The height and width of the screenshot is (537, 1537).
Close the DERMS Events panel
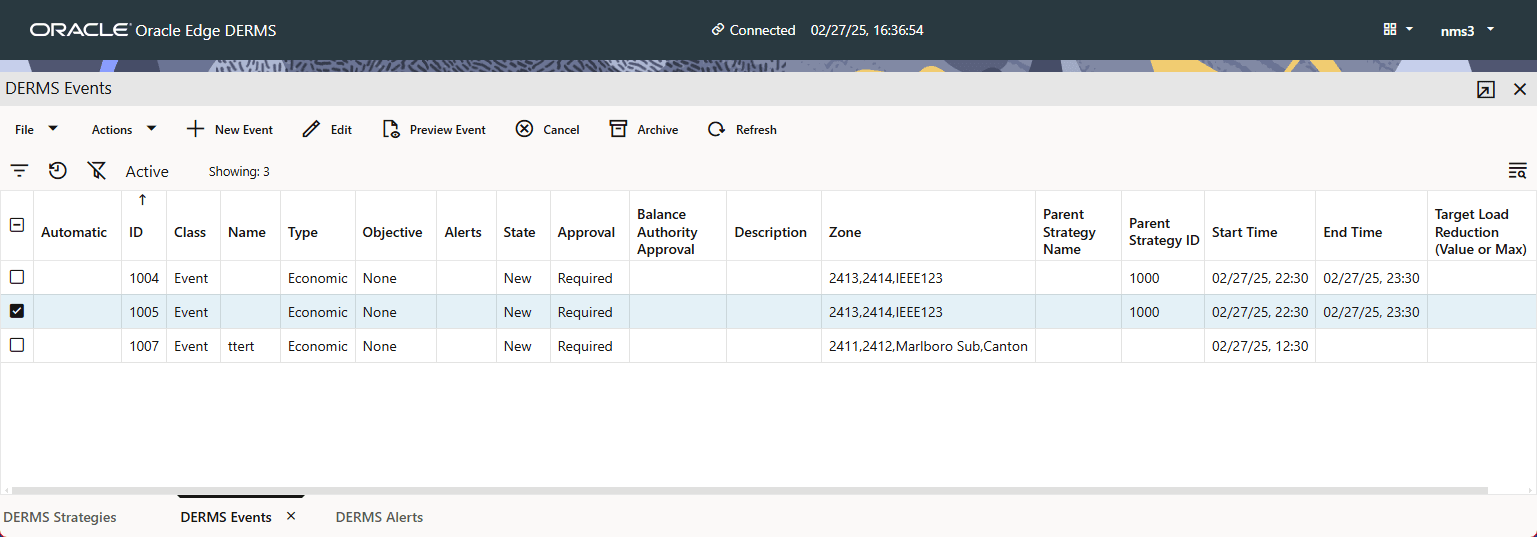(x=1520, y=89)
